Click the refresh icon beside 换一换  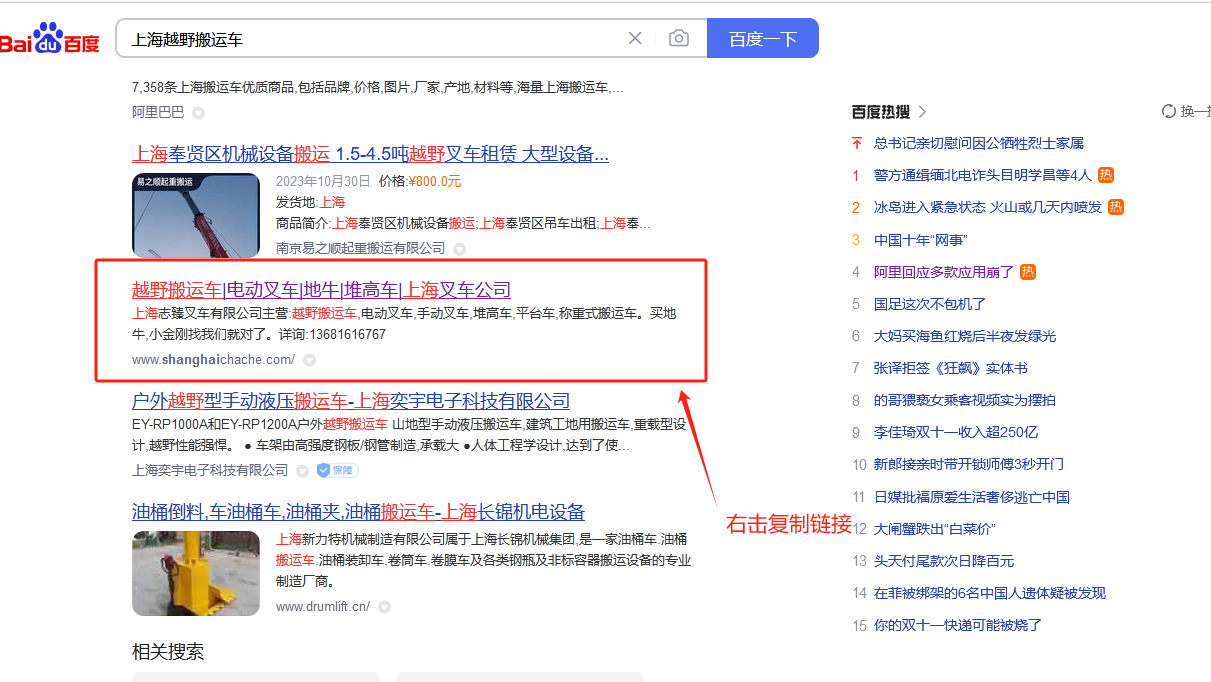(1169, 111)
